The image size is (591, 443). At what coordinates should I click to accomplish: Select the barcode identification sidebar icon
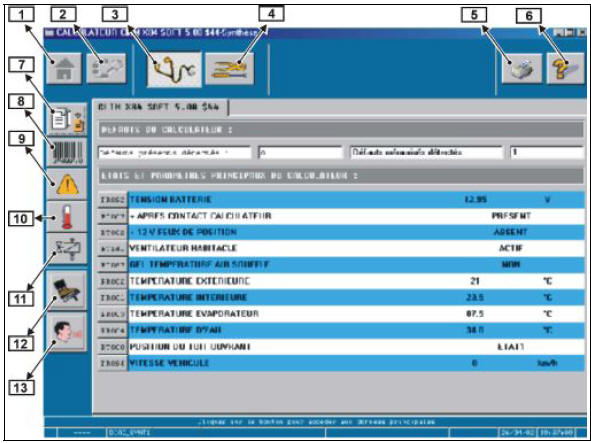pyautogui.click(x=67, y=152)
